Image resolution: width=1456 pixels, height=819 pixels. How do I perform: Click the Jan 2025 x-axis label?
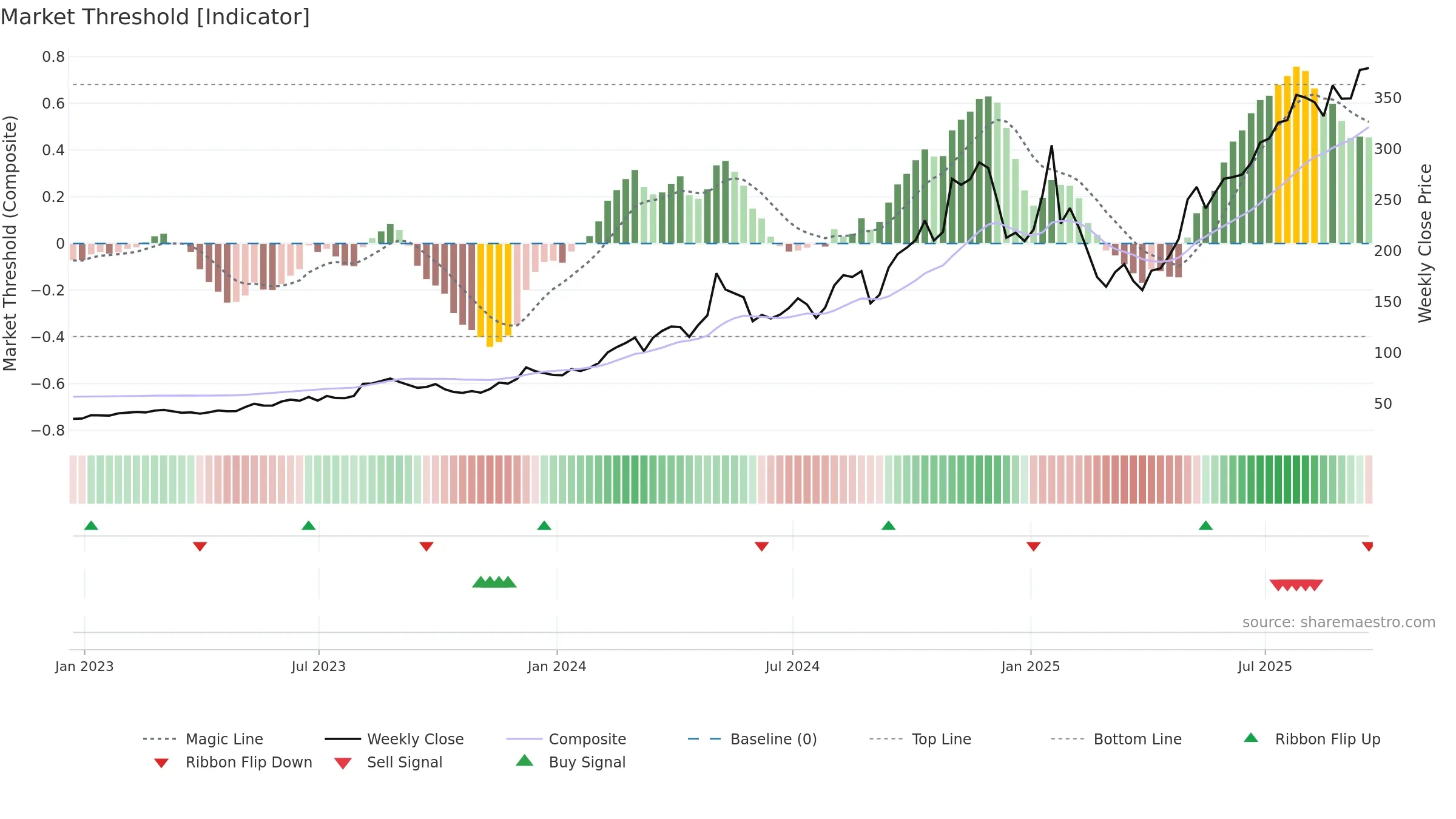(1031, 667)
